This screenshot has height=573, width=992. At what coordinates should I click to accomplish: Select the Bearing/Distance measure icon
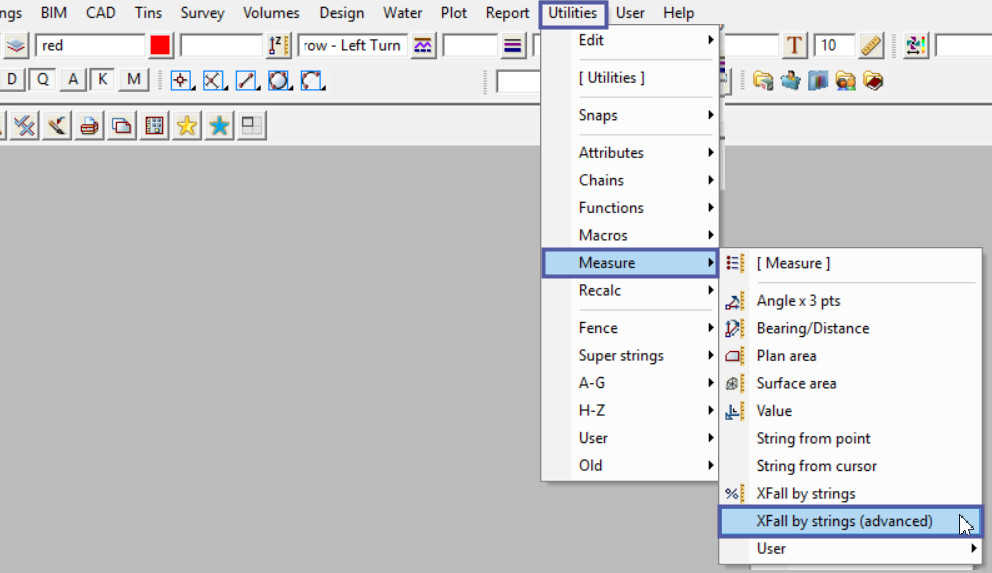click(x=735, y=328)
